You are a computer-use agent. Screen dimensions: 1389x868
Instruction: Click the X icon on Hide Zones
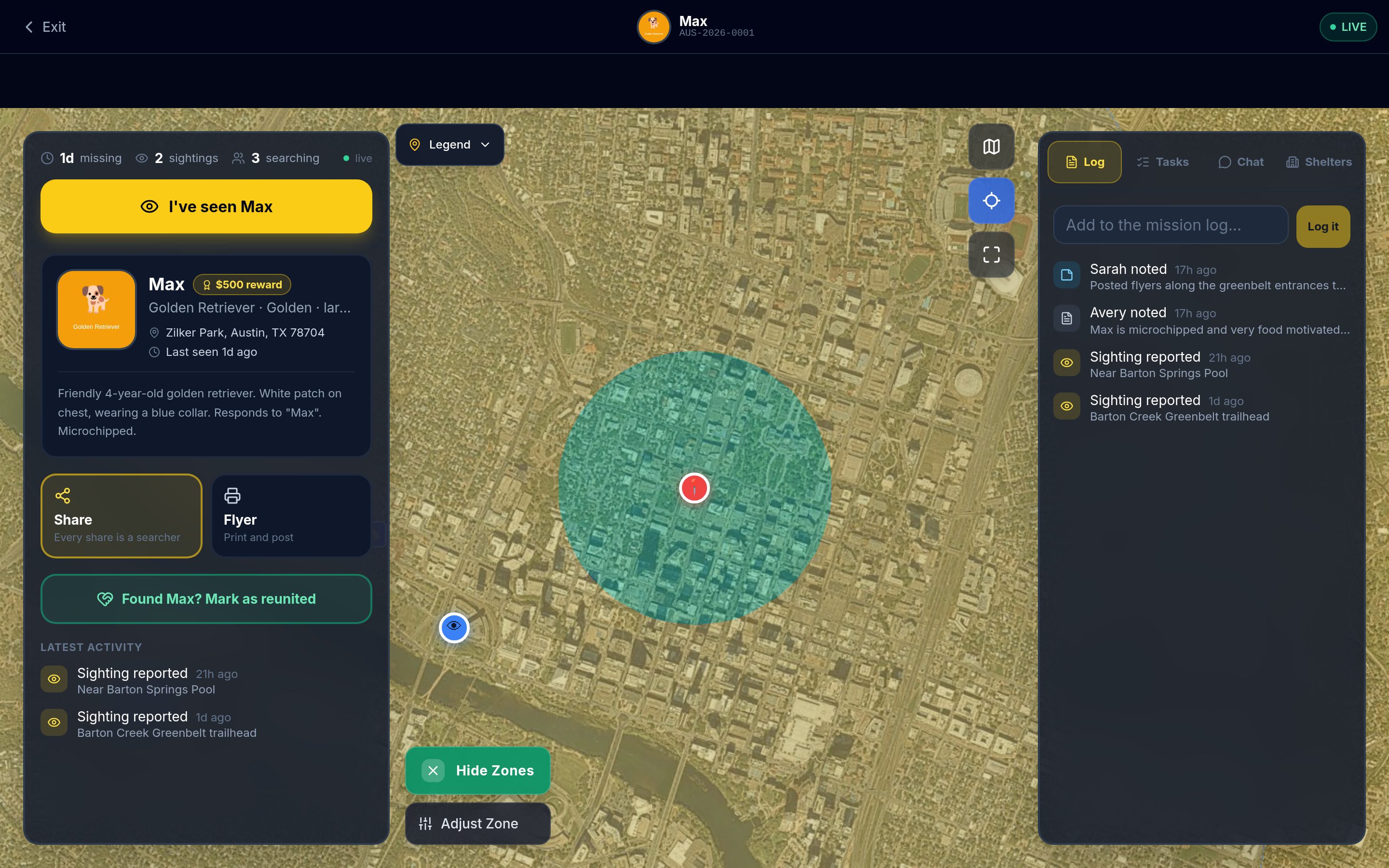[x=433, y=771]
